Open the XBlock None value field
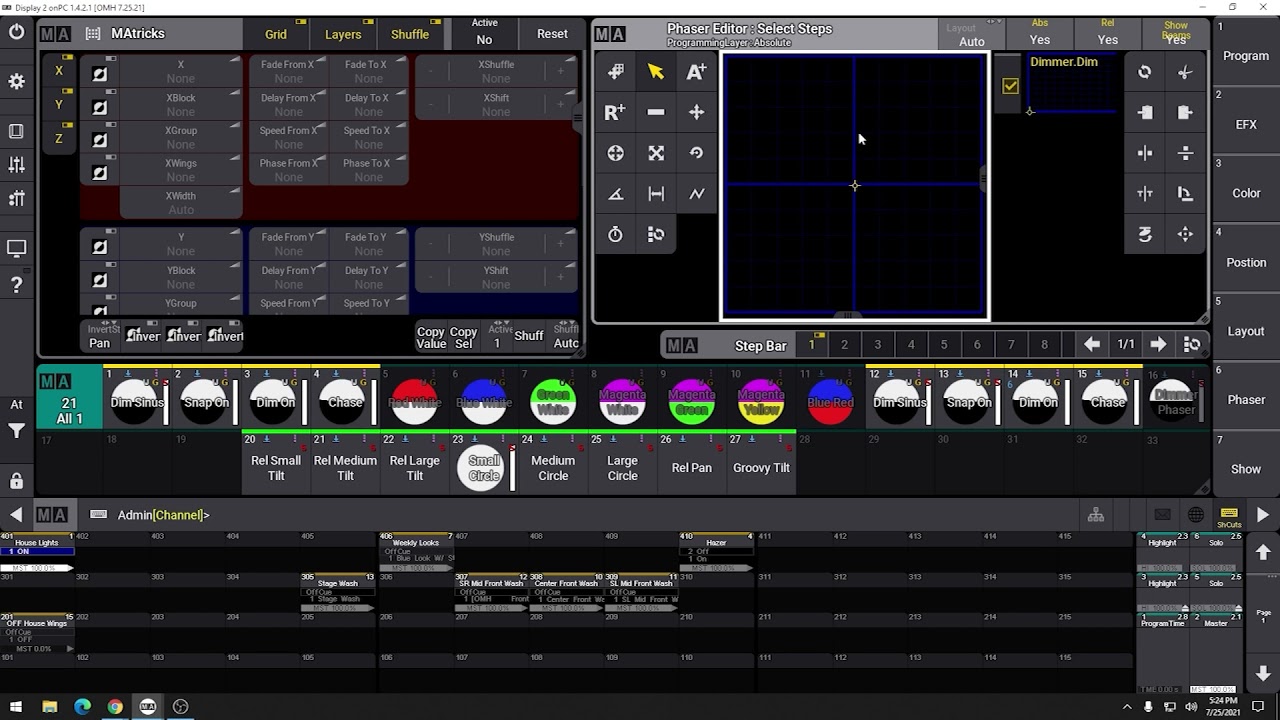Screen dimensions: 1280x720 click(x=181, y=105)
